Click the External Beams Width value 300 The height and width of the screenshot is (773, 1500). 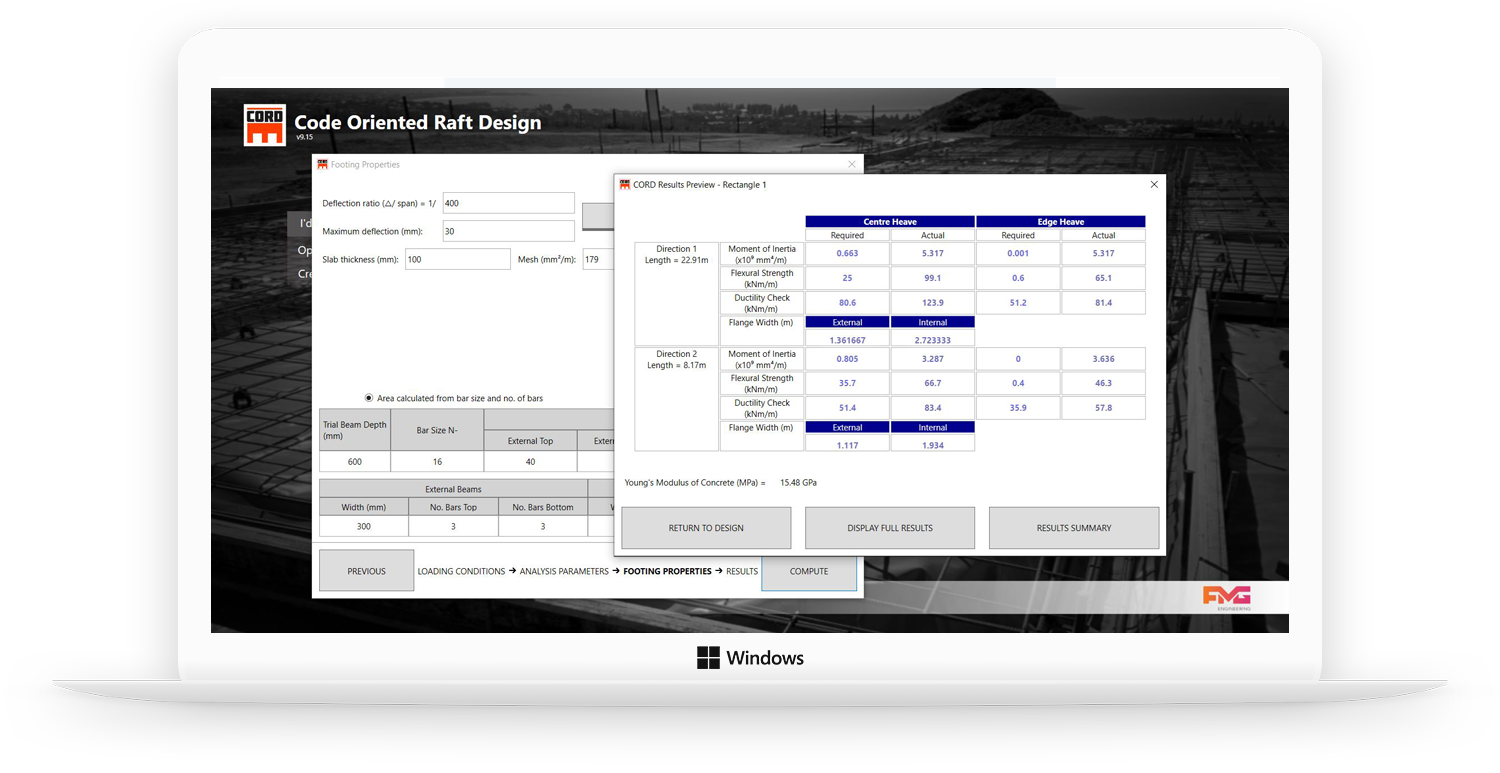pyautogui.click(x=363, y=526)
